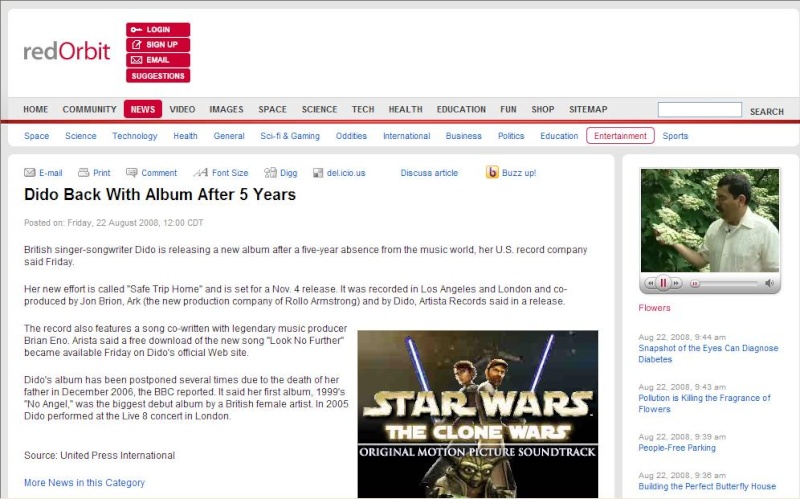This screenshot has height=499, width=800.
Task: Open the Discuss article link
Action: 429,173
